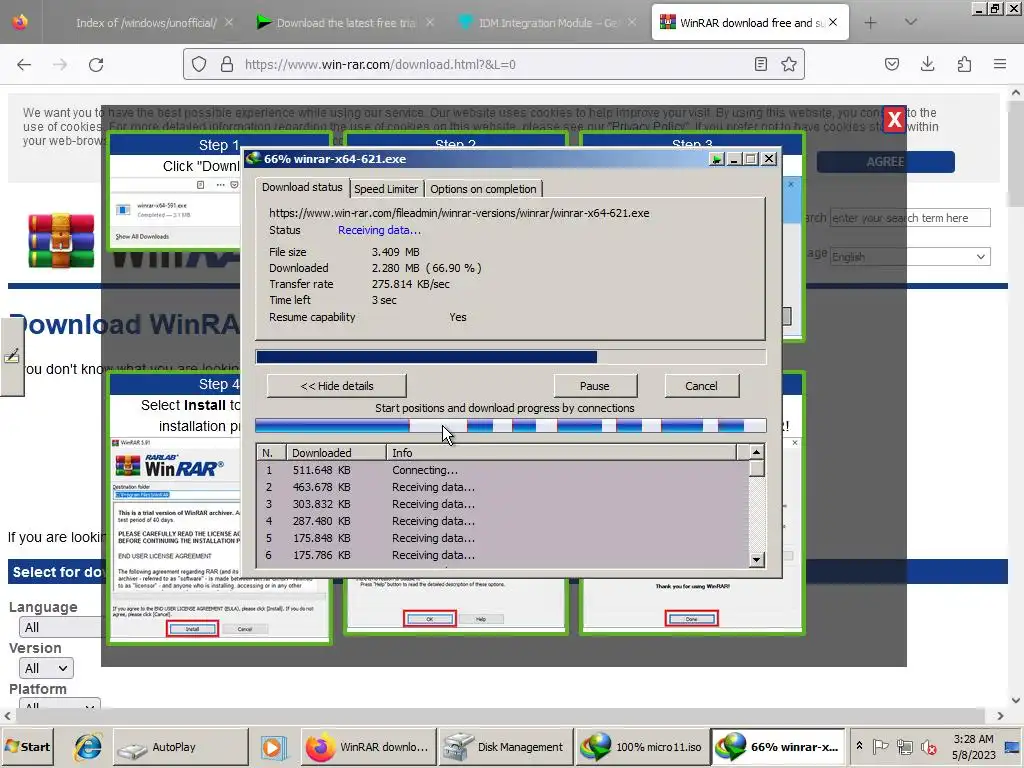Select connection row 2 with 463.678 KB
Image resolution: width=1024 pixels, height=768 pixels.
click(502, 487)
